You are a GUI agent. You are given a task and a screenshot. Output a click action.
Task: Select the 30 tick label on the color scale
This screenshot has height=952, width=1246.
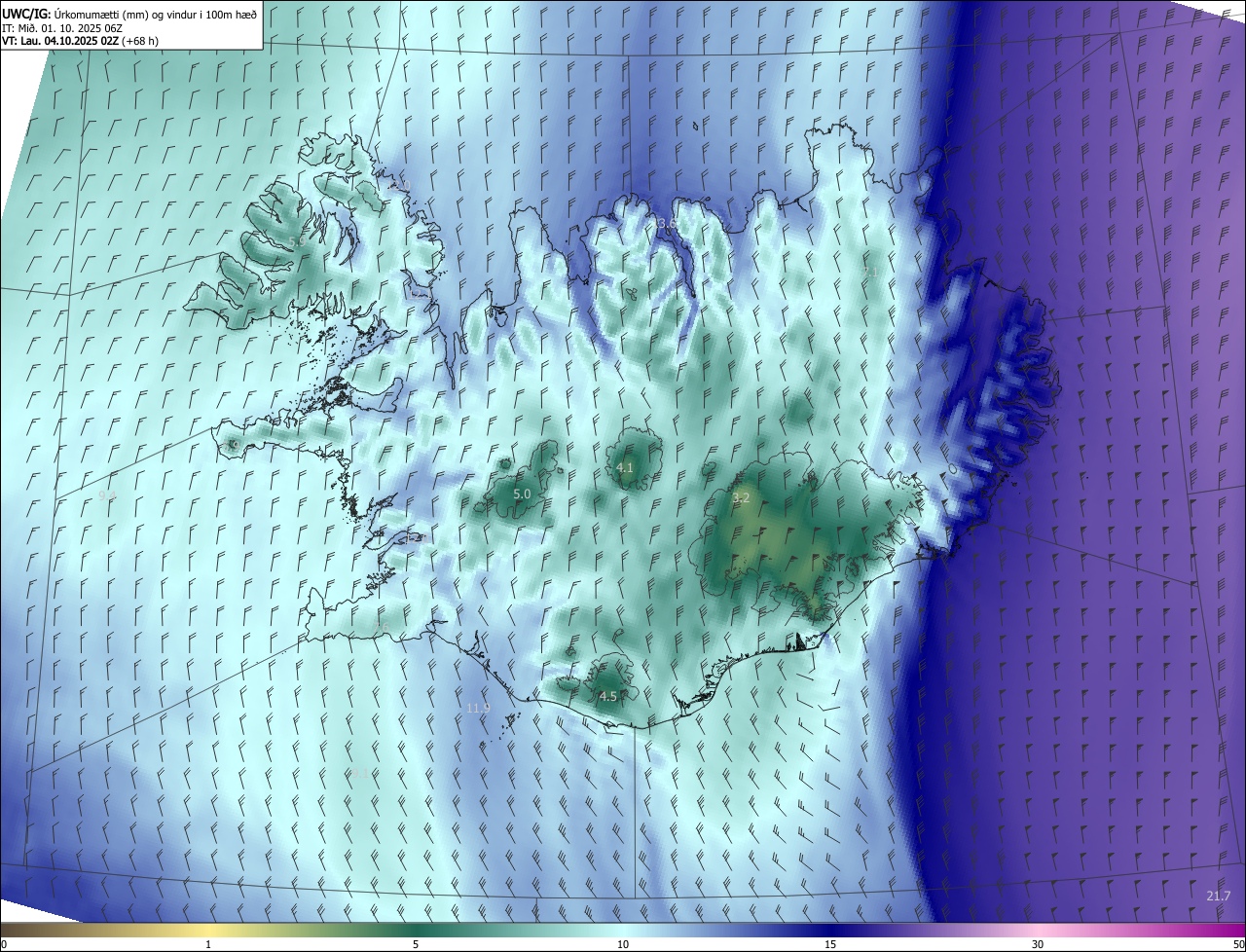click(1038, 944)
